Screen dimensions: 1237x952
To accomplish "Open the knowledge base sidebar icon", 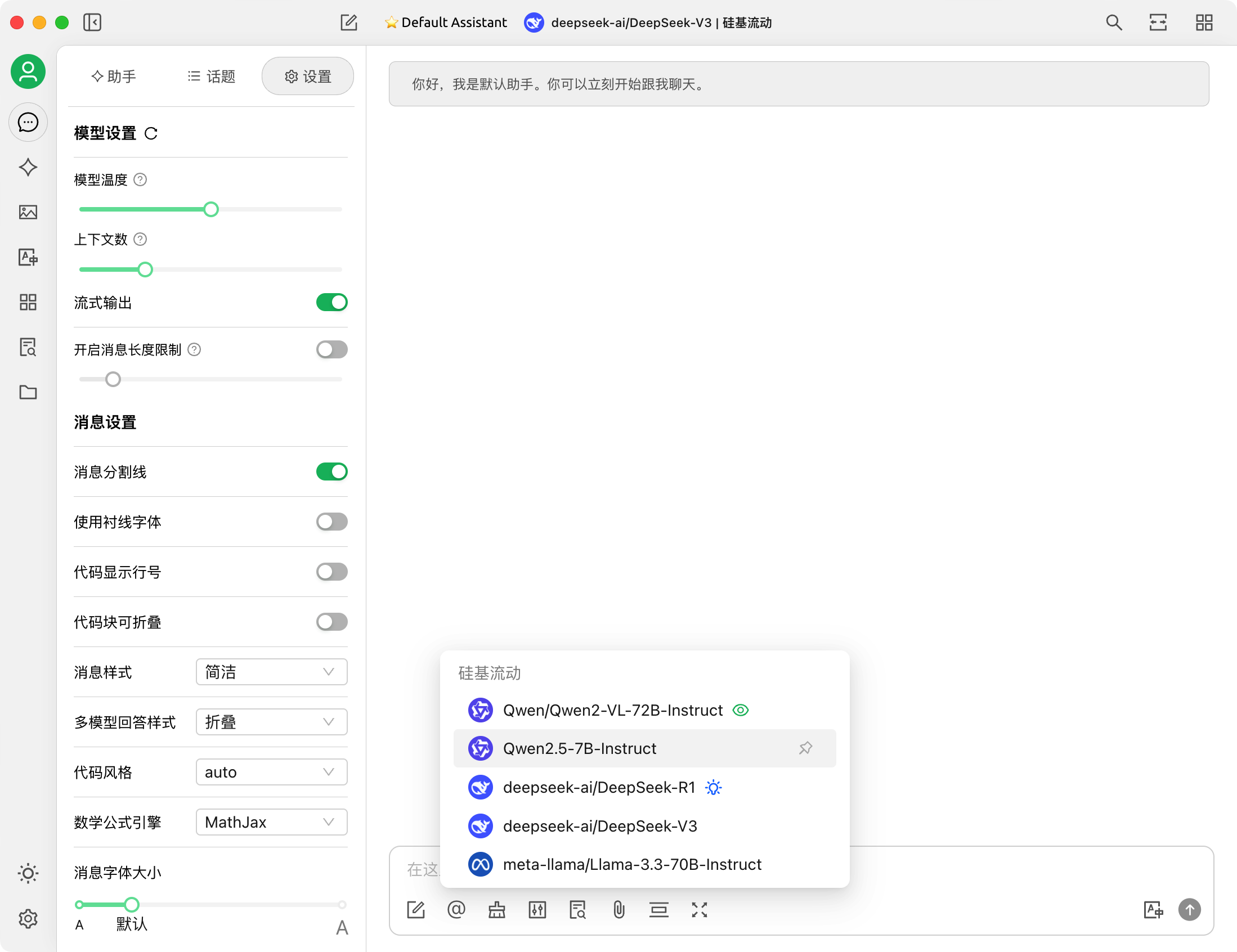I will [28, 347].
